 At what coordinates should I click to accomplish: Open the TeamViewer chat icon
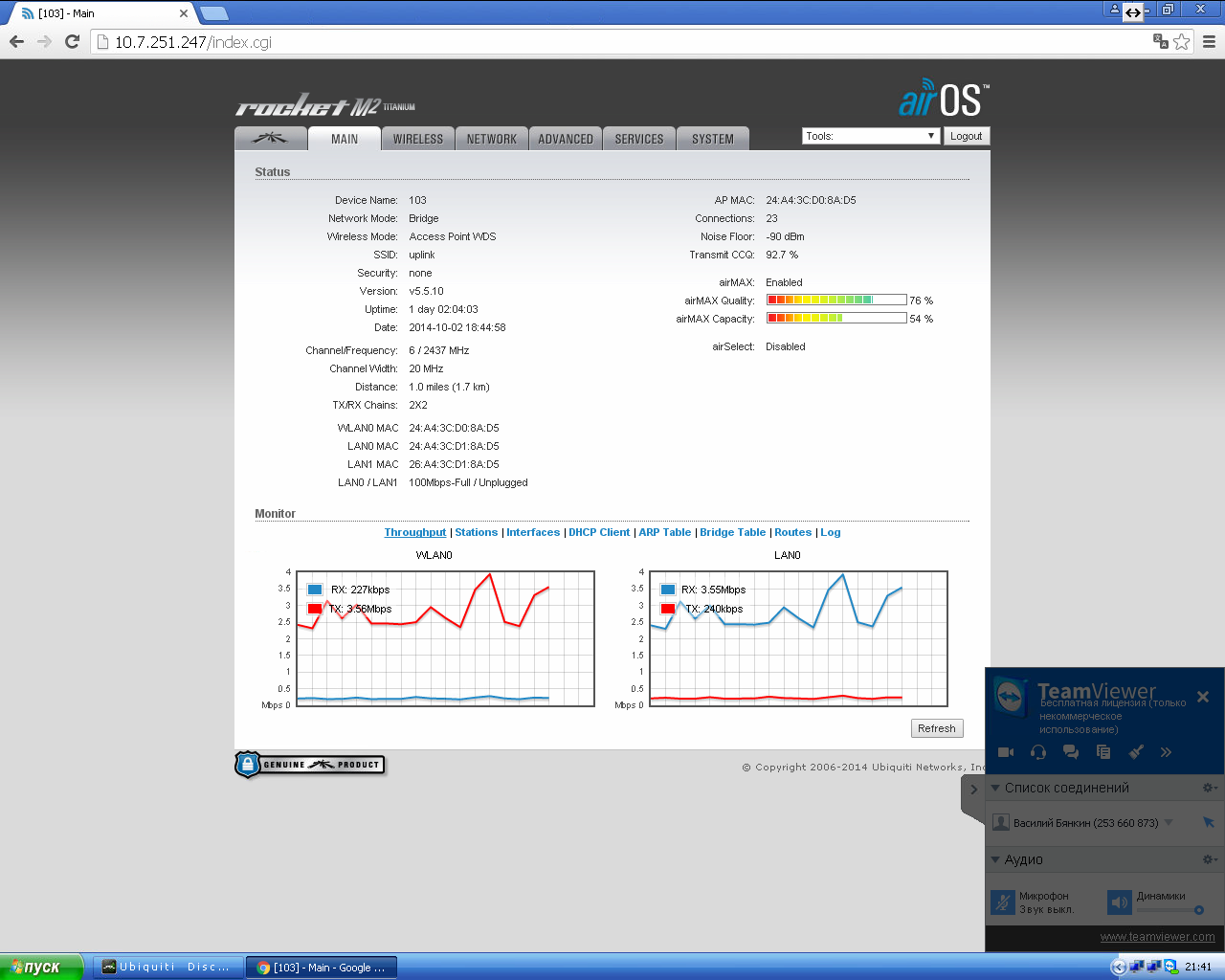[x=1071, y=752]
